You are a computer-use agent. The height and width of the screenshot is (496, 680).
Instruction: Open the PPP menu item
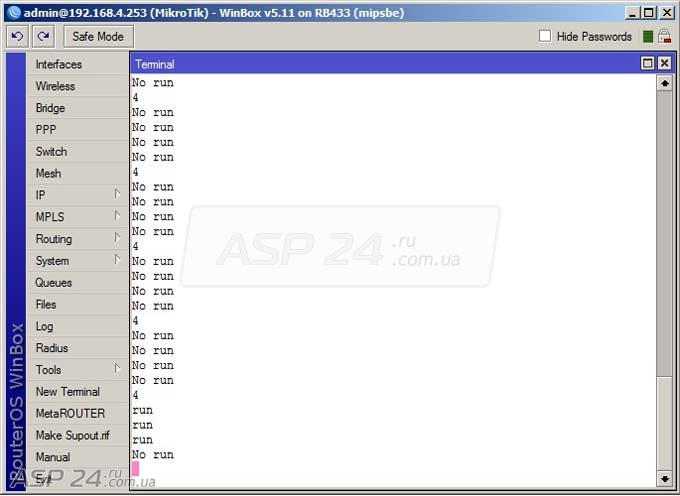point(78,130)
